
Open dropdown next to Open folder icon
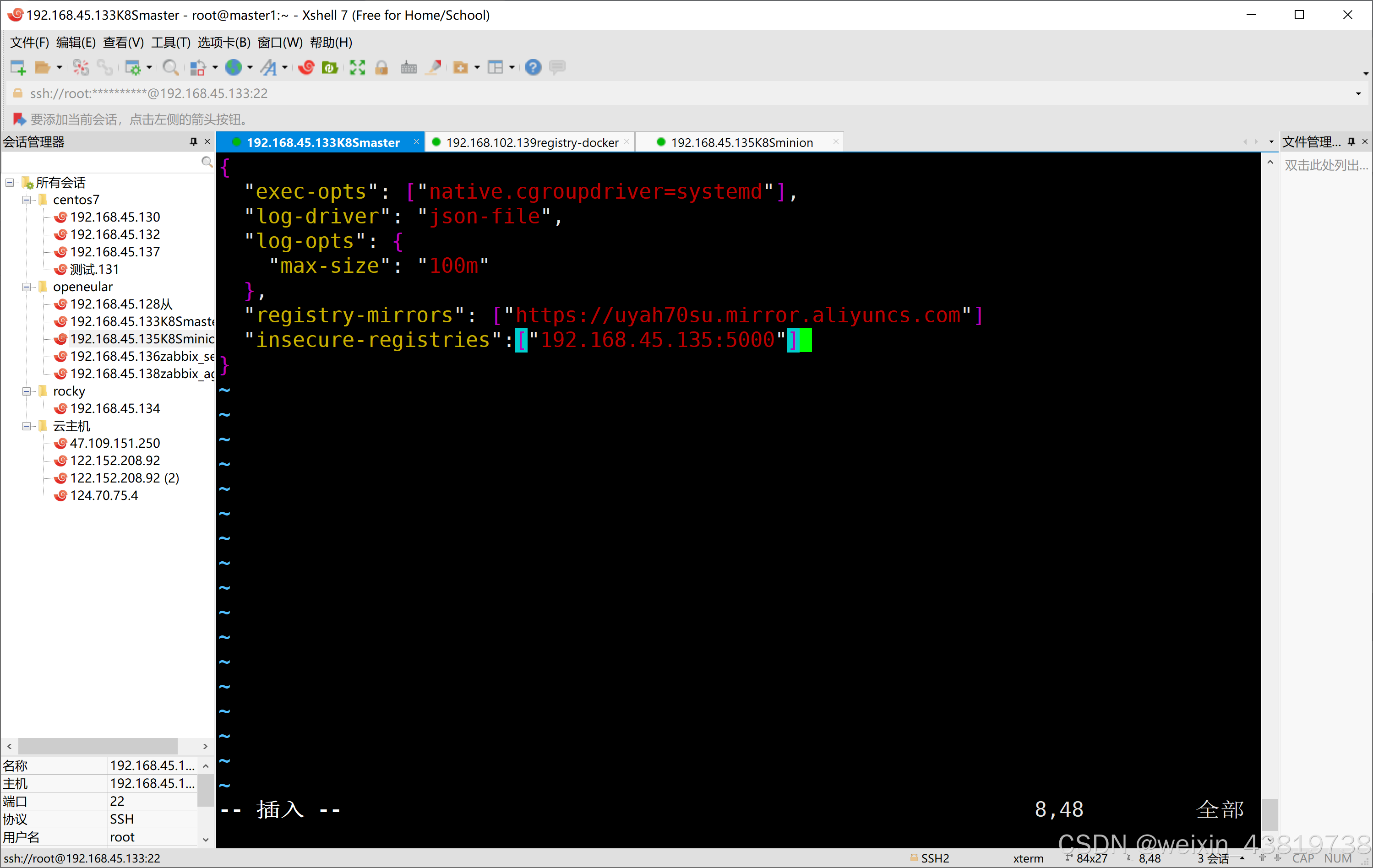click(x=59, y=67)
